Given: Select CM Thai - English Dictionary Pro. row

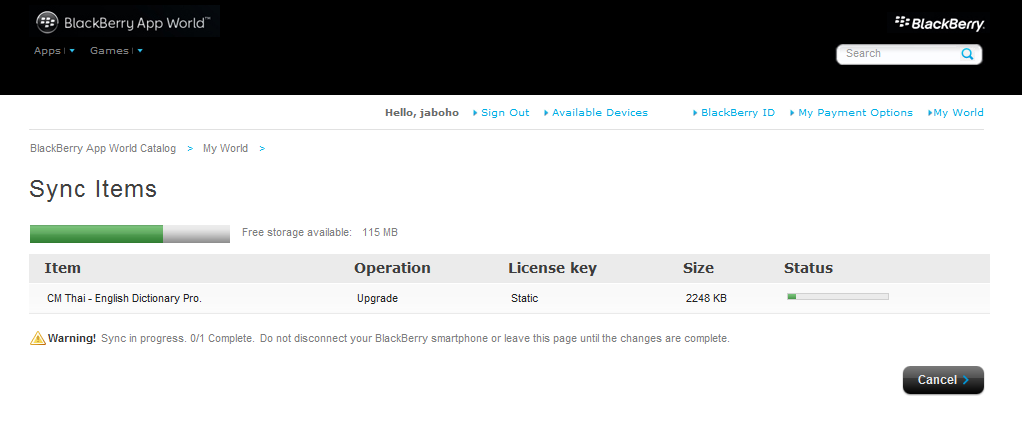Looking at the screenshot, I should click(510, 299).
